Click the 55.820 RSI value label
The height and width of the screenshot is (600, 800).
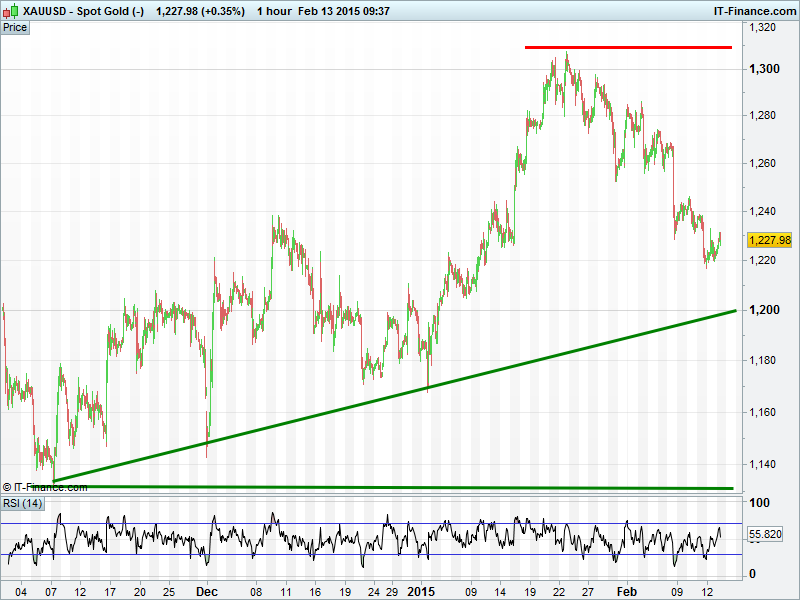click(x=769, y=536)
